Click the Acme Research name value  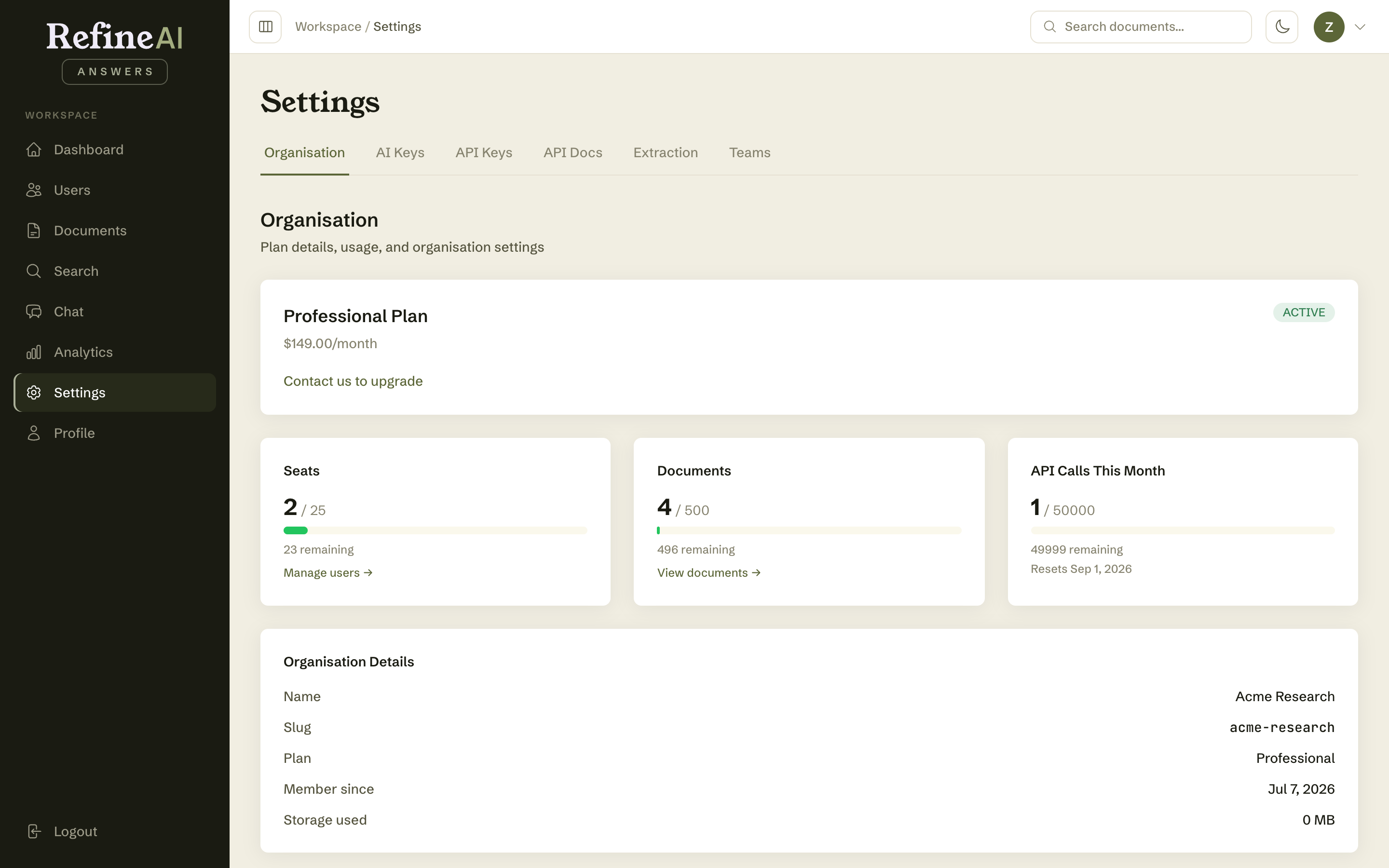click(x=1284, y=696)
